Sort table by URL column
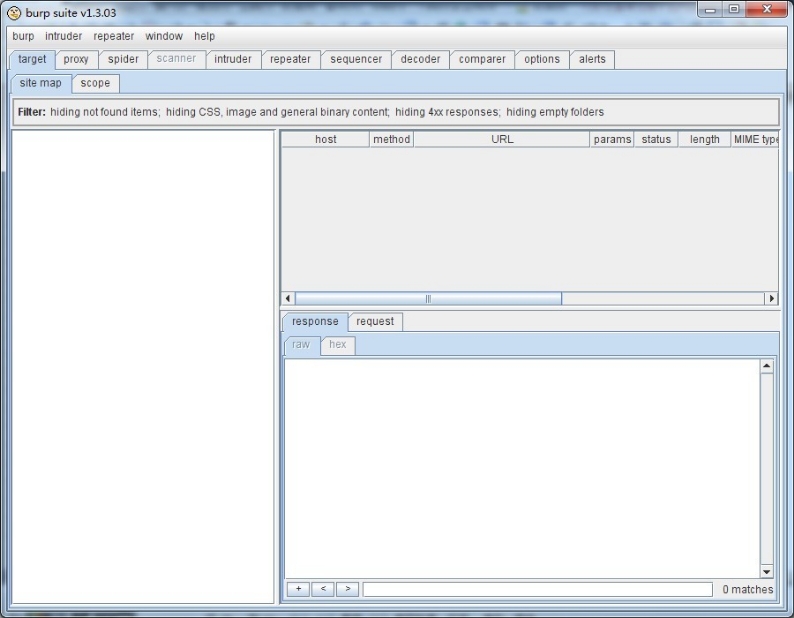The height and width of the screenshot is (618, 794). click(x=502, y=139)
